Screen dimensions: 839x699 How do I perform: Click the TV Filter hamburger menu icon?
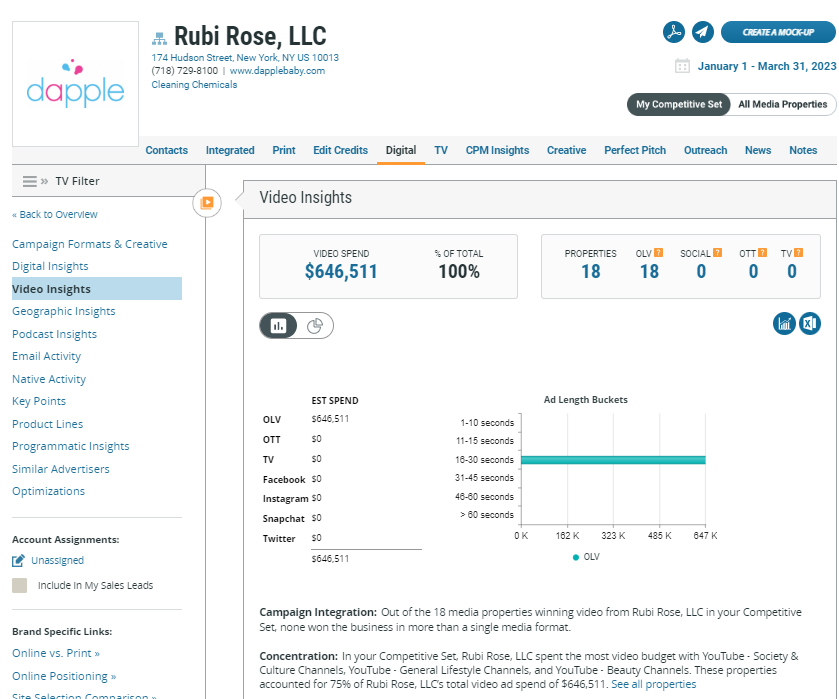pos(29,181)
